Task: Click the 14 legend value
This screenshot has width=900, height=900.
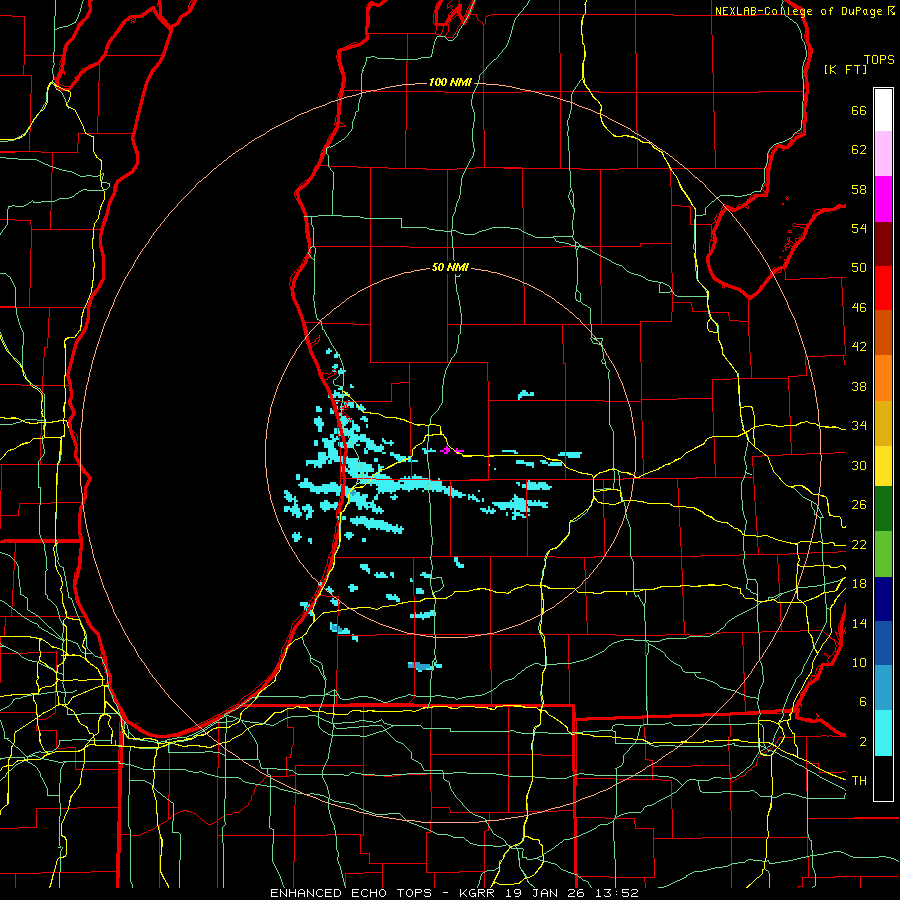Action: click(x=859, y=623)
